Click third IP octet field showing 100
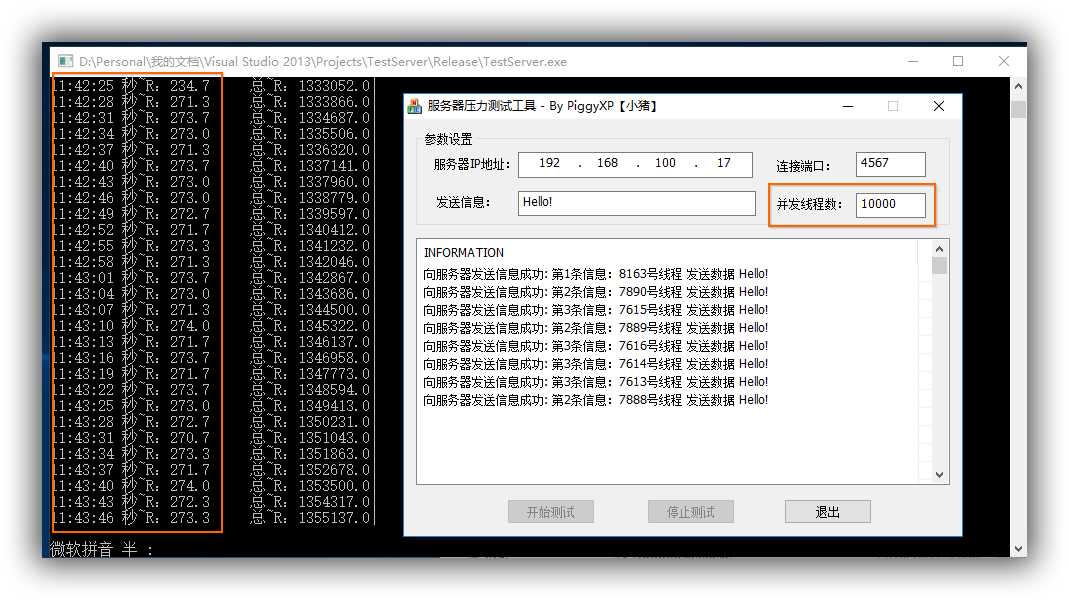Screen dimensions: 1069x600 tap(665, 164)
